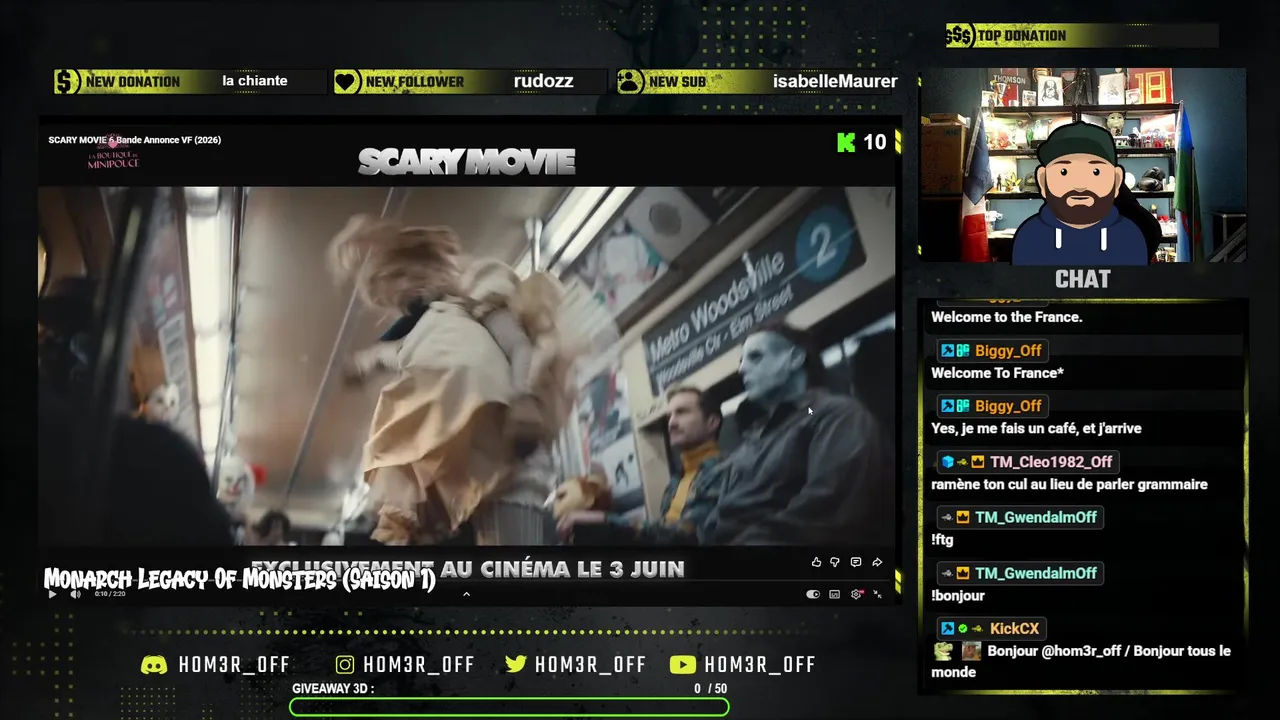
Task: Click the green Kick K logo
Action: [x=846, y=143]
